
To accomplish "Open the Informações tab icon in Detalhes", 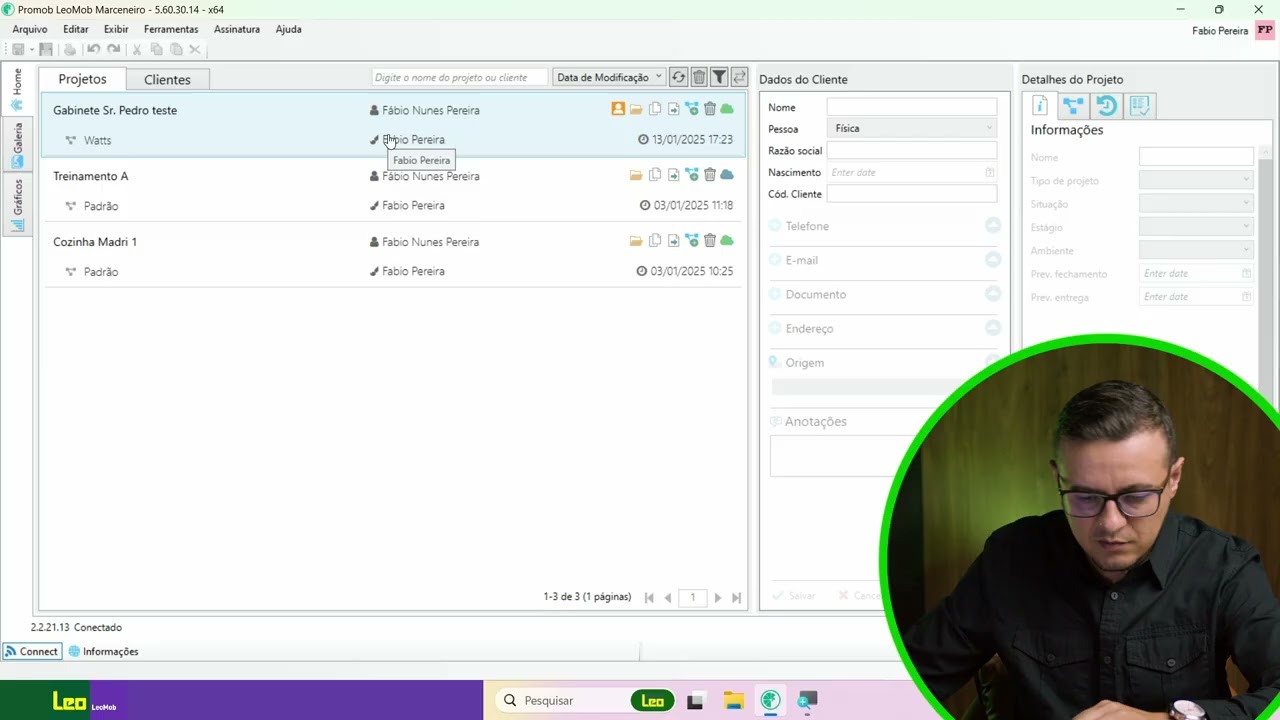I will pos(1040,105).
